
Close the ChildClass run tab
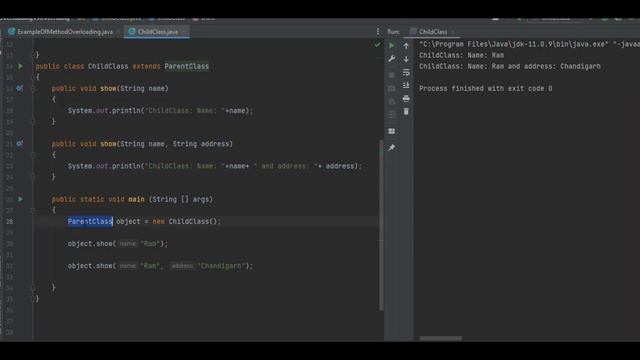453,31
